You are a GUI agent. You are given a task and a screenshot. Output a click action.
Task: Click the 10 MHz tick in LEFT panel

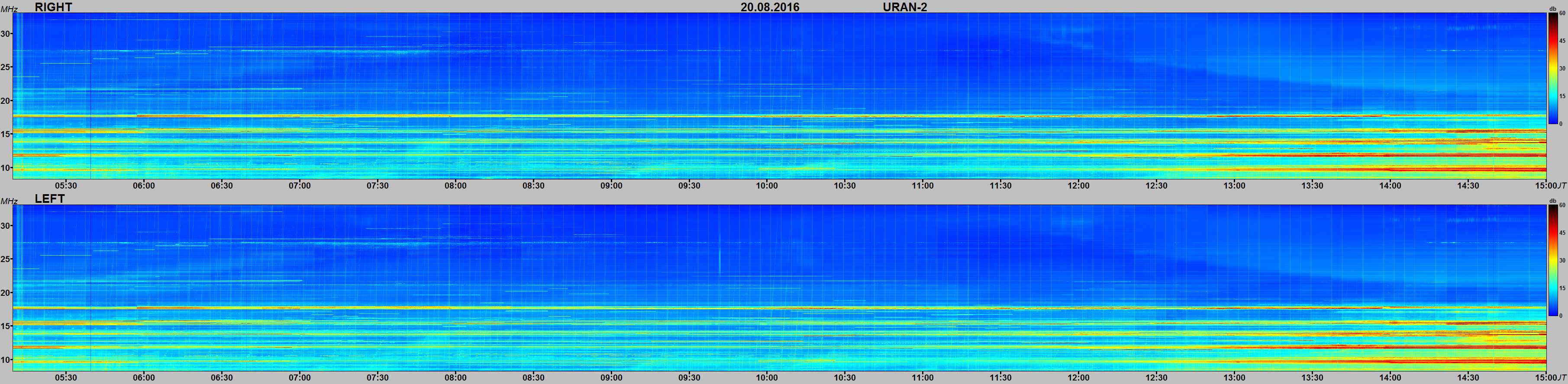[x=6, y=359]
